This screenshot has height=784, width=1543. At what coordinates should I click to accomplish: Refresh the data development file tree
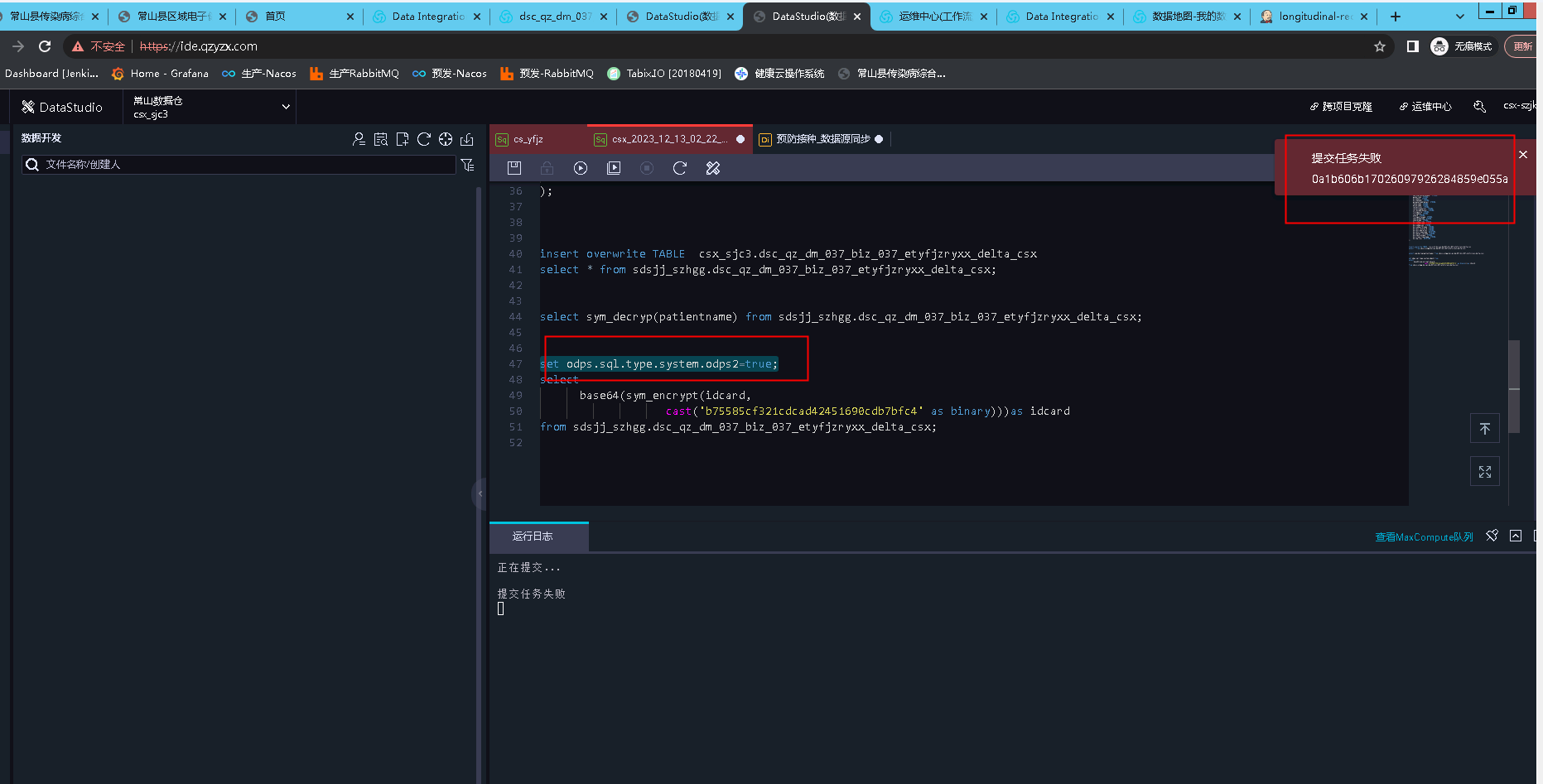pos(424,139)
